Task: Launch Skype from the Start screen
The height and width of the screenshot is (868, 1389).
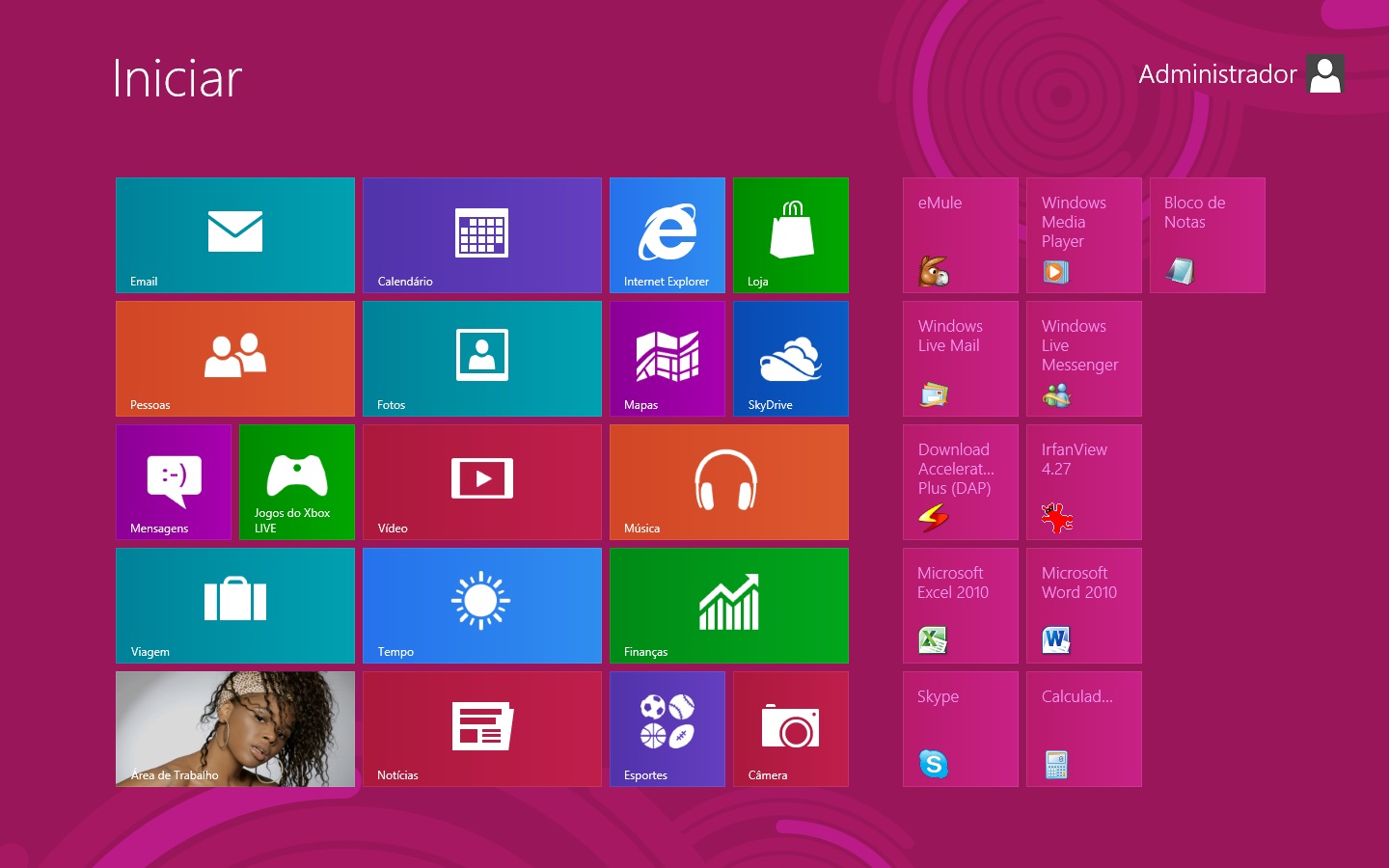Action: click(x=960, y=728)
